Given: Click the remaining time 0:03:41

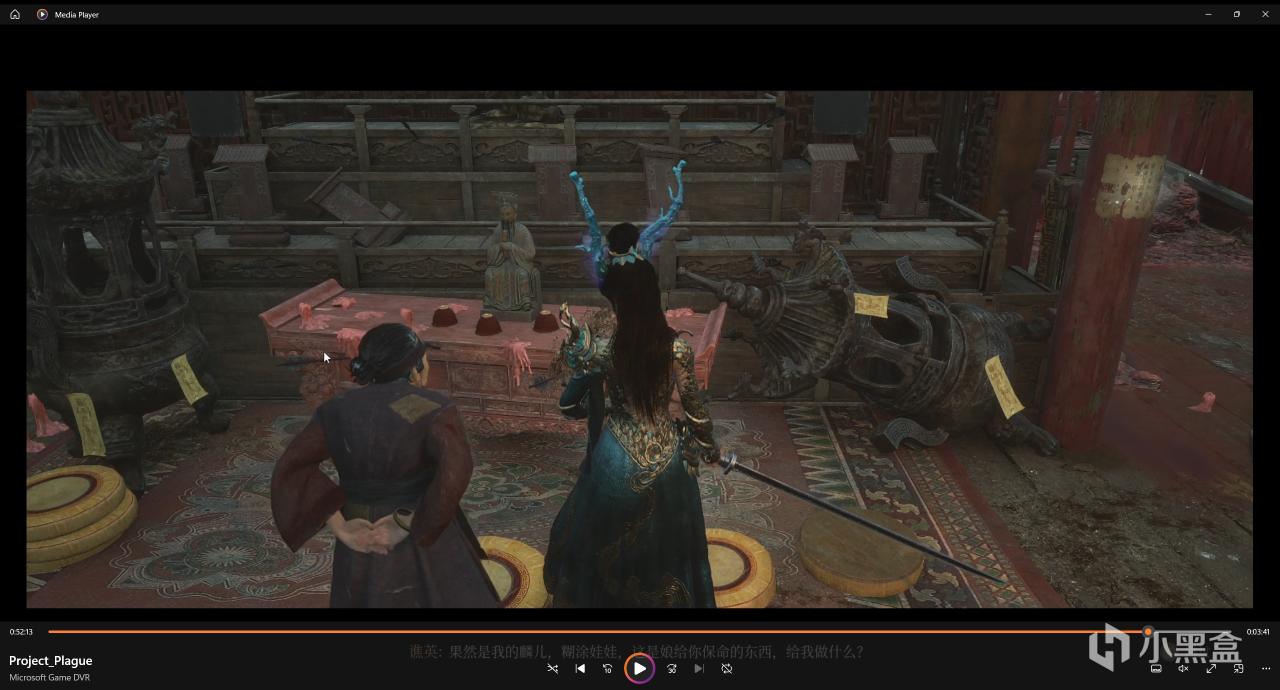Looking at the screenshot, I should (1257, 632).
